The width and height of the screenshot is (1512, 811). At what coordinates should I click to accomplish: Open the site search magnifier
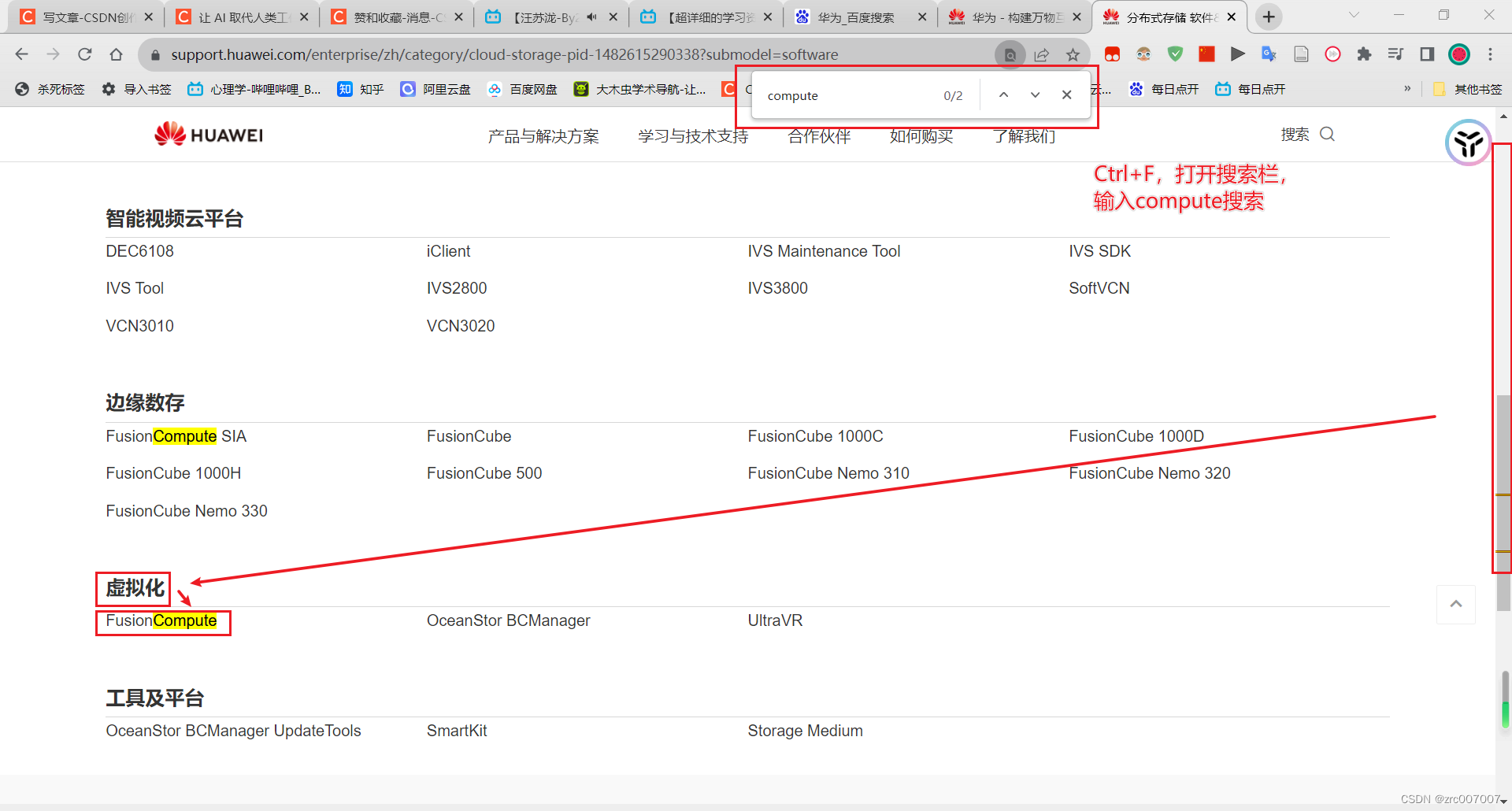(1327, 135)
